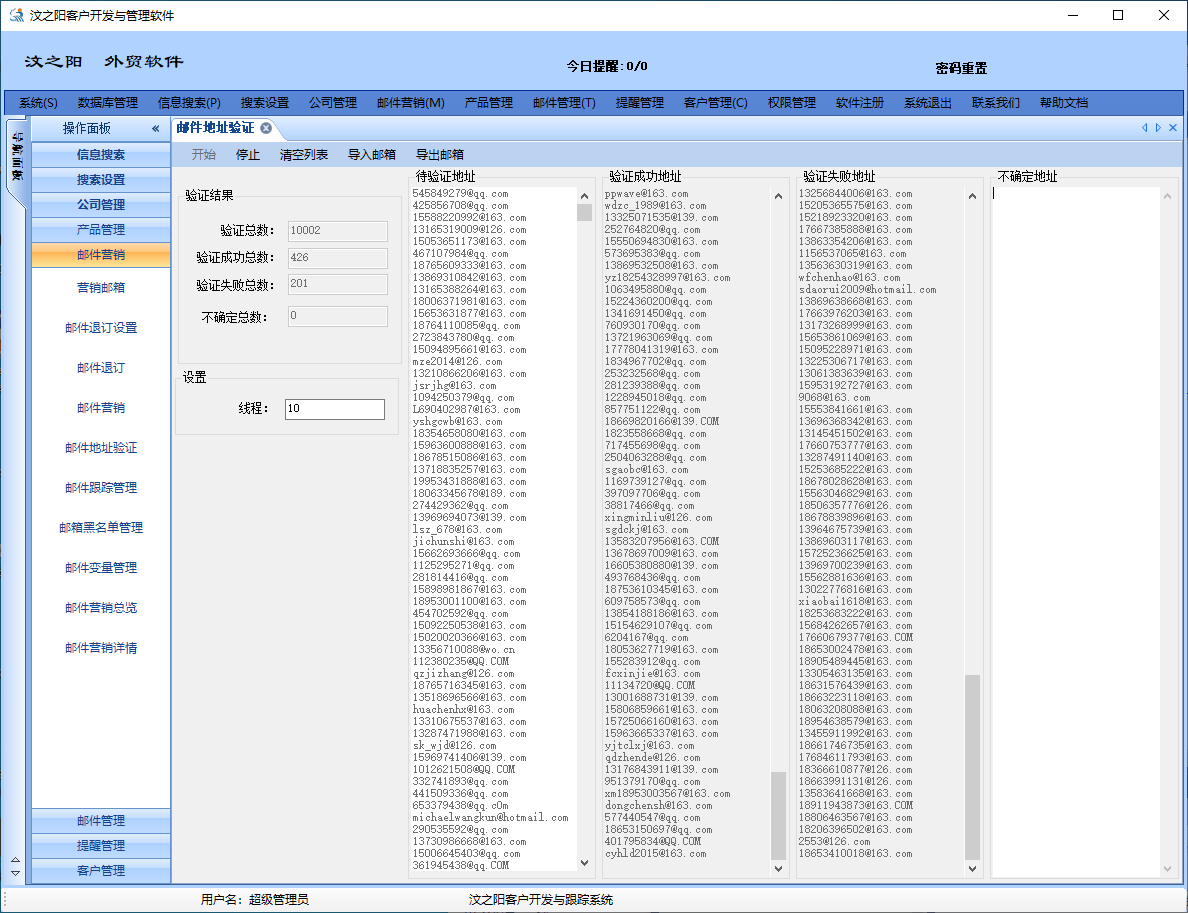Open the 系统(S) menu

tap(38, 103)
